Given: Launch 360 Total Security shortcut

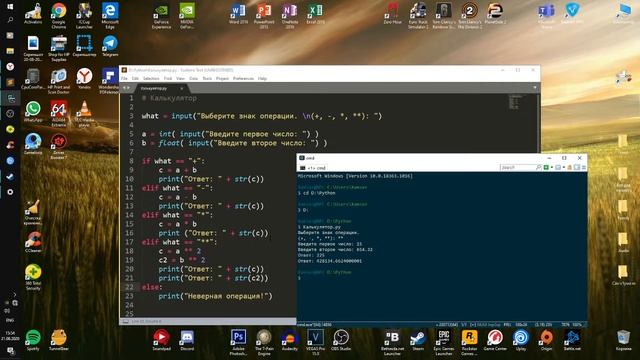Looking at the screenshot, I should pyautogui.click(x=33, y=277).
